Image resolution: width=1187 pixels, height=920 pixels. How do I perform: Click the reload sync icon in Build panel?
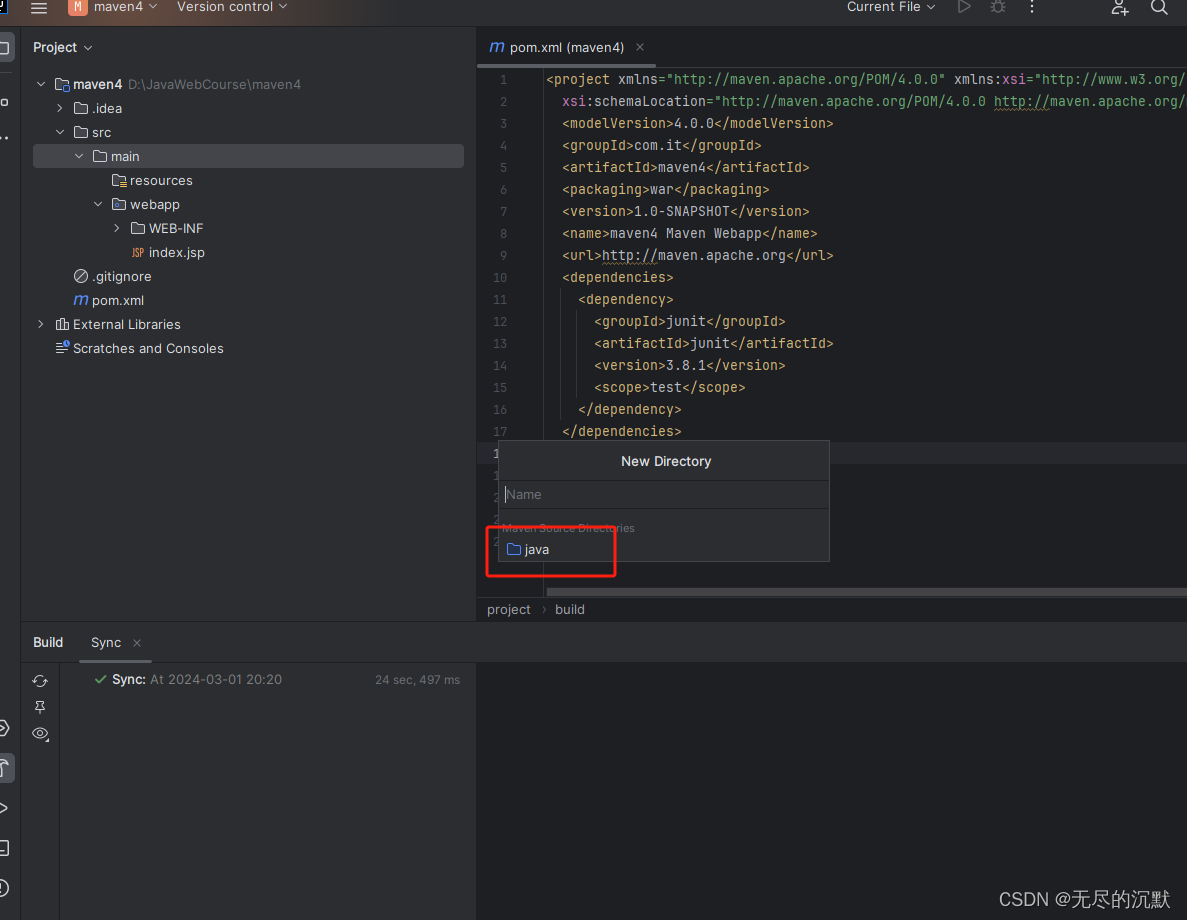click(x=40, y=681)
